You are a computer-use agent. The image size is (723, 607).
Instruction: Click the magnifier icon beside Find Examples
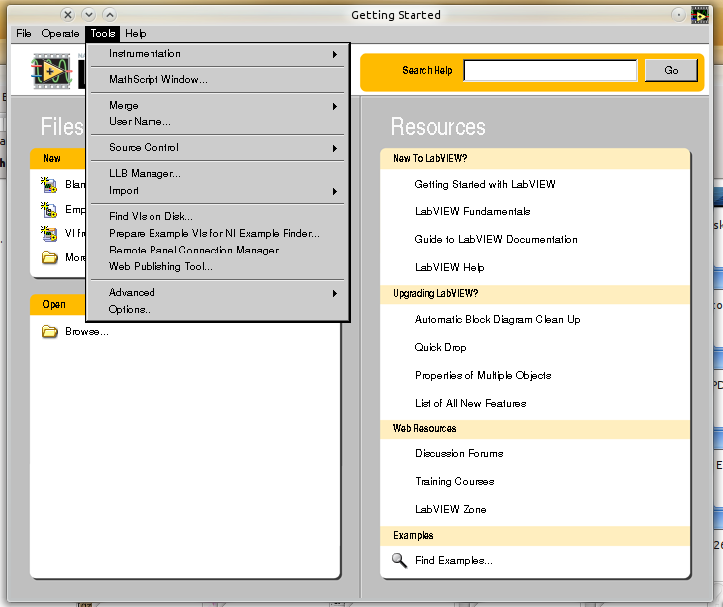[x=399, y=560]
